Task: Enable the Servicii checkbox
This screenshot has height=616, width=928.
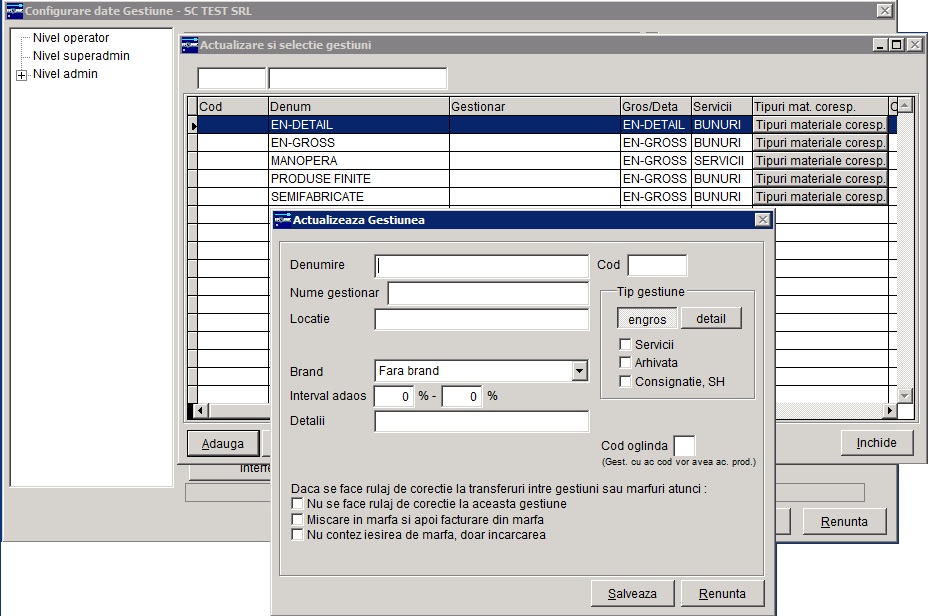Action: pyautogui.click(x=625, y=344)
